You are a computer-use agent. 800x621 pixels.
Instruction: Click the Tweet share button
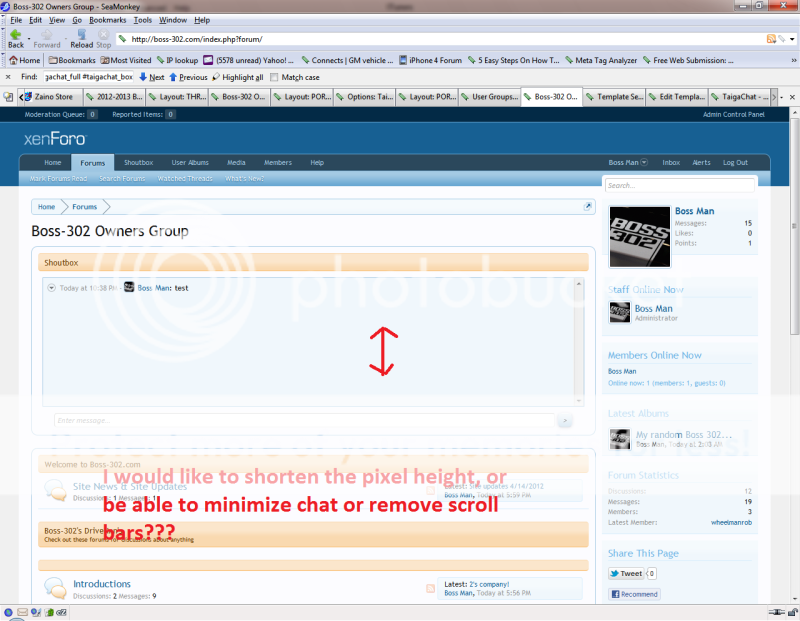coord(627,573)
